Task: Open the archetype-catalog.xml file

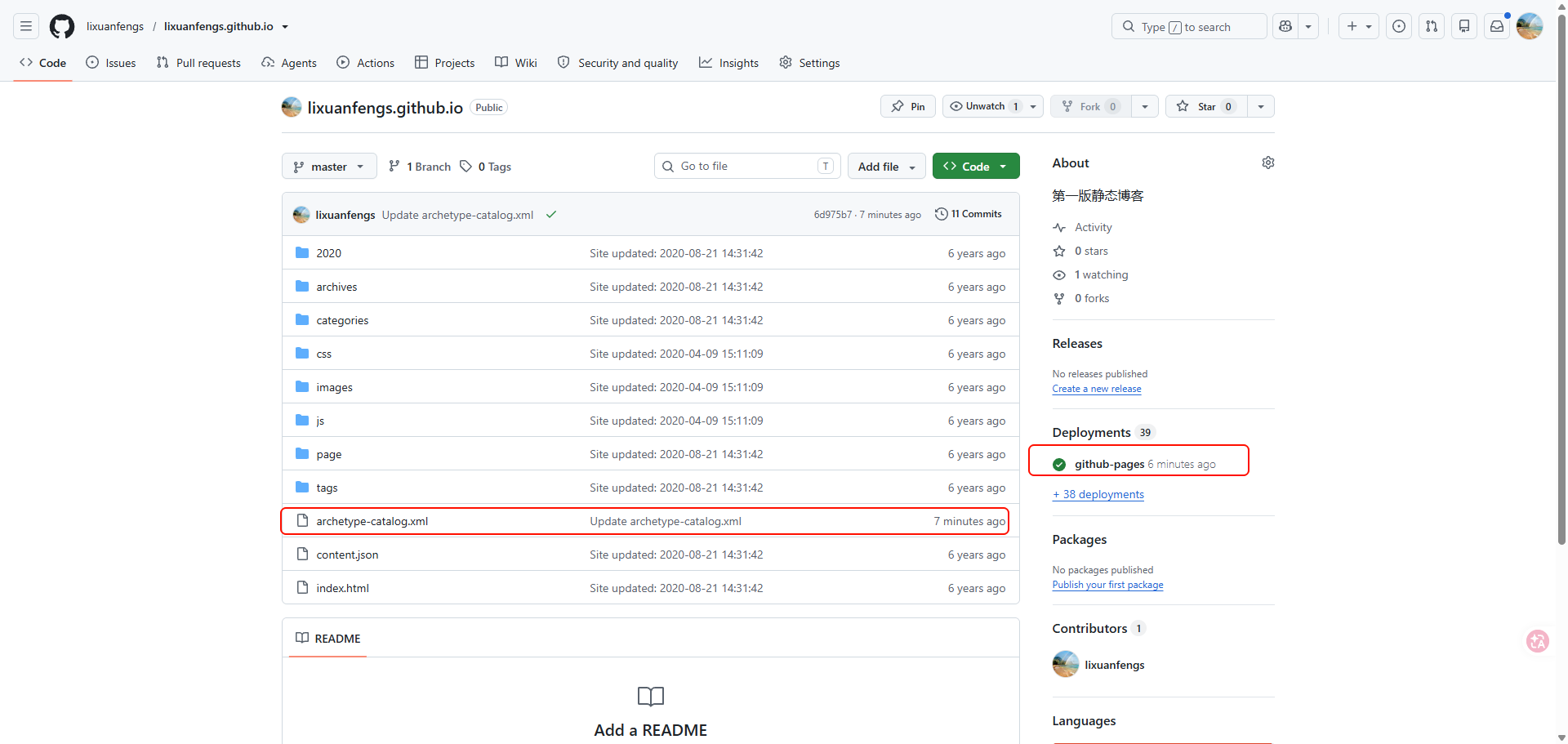Action: click(x=372, y=521)
